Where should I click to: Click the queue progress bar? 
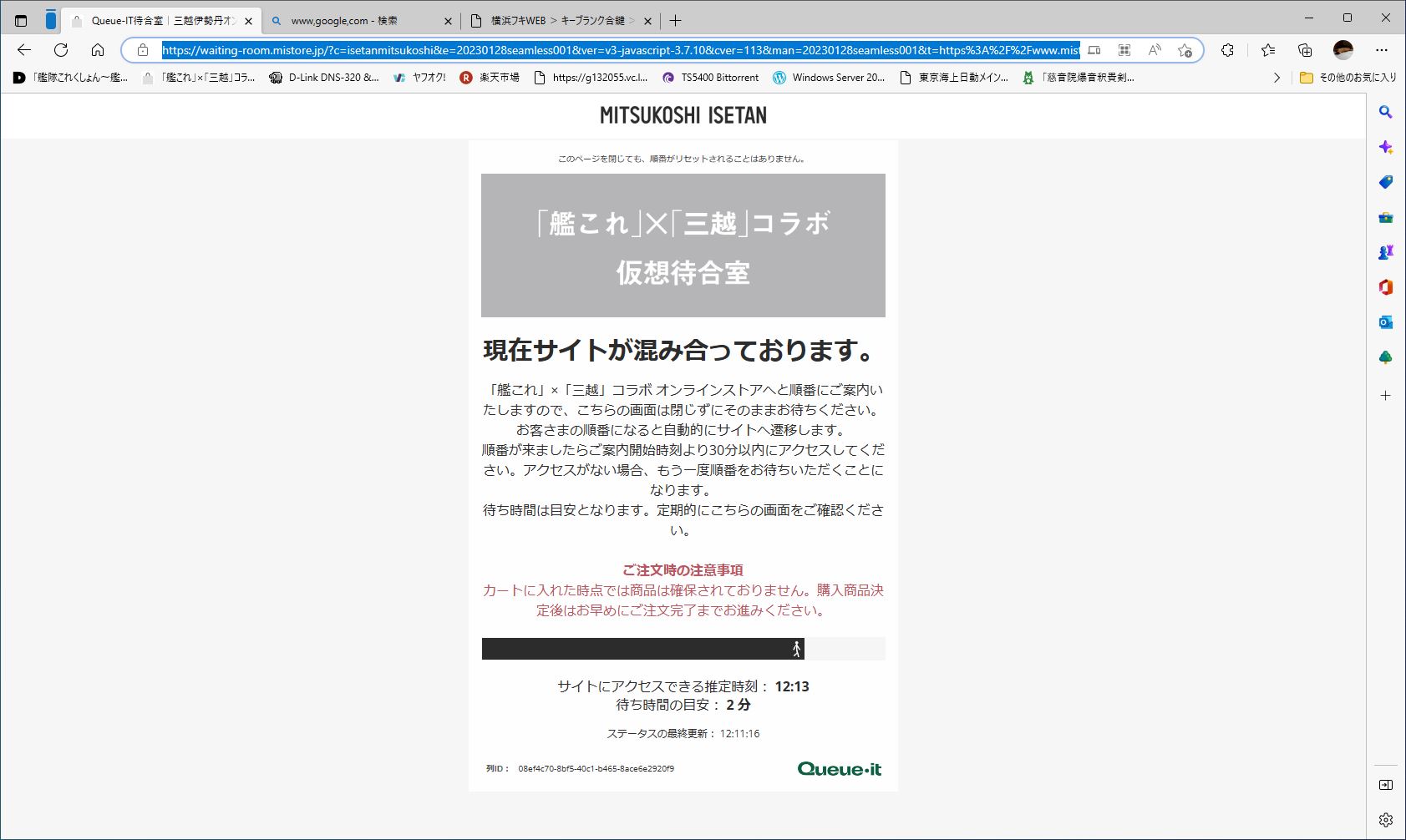683,649
